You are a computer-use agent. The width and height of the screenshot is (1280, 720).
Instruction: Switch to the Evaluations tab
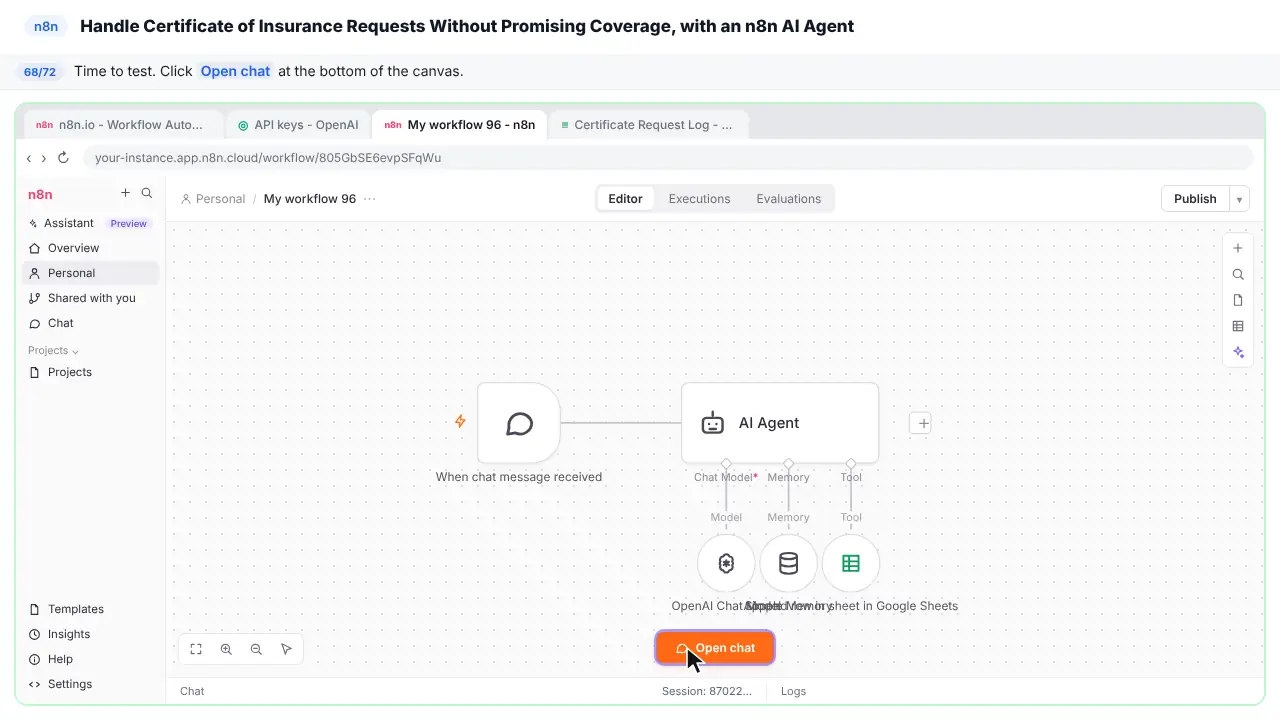point(788,199)
